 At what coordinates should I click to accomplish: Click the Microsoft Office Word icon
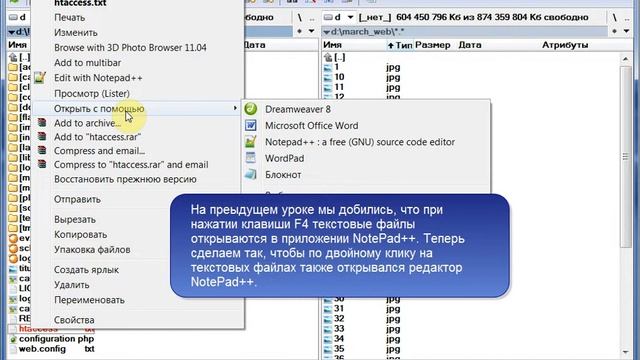251,125
